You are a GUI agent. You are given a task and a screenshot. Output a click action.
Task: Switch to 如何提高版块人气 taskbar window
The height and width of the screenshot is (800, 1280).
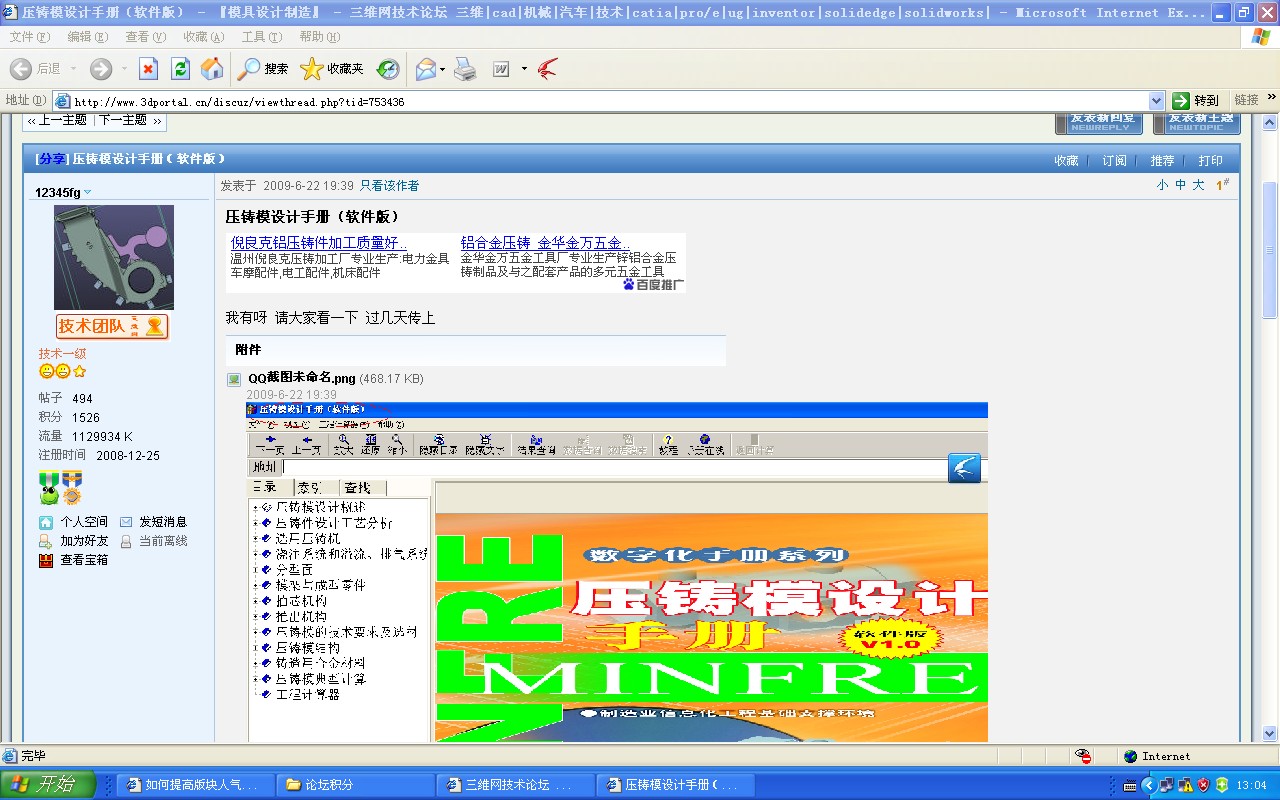197,785
